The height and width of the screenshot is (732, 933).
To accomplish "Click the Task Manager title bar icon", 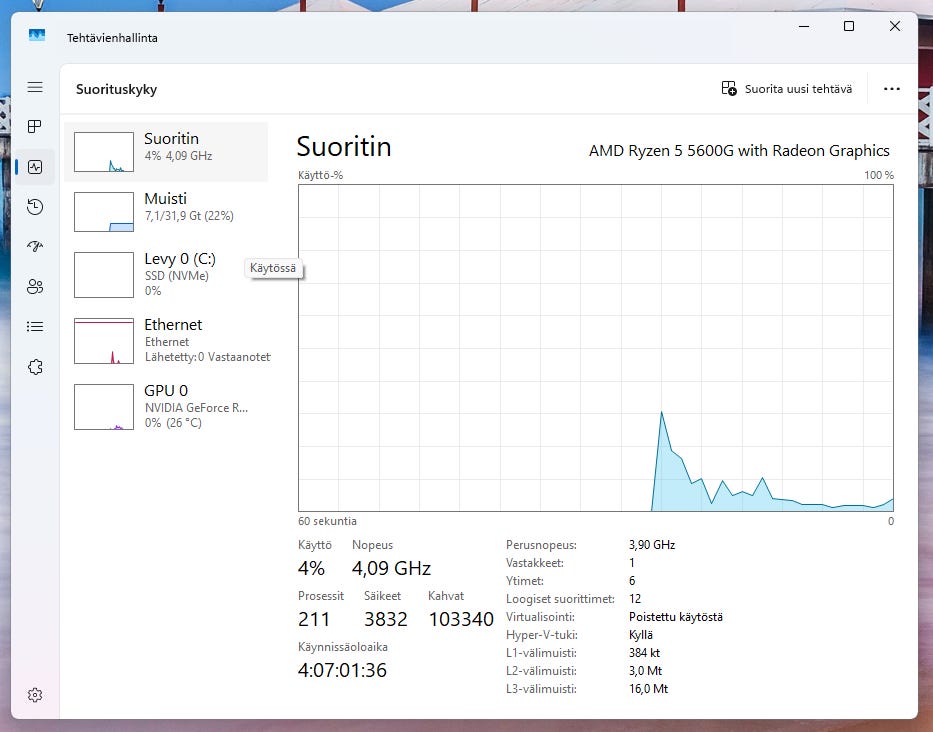I will pyautogui.click(x=37, y=37).
